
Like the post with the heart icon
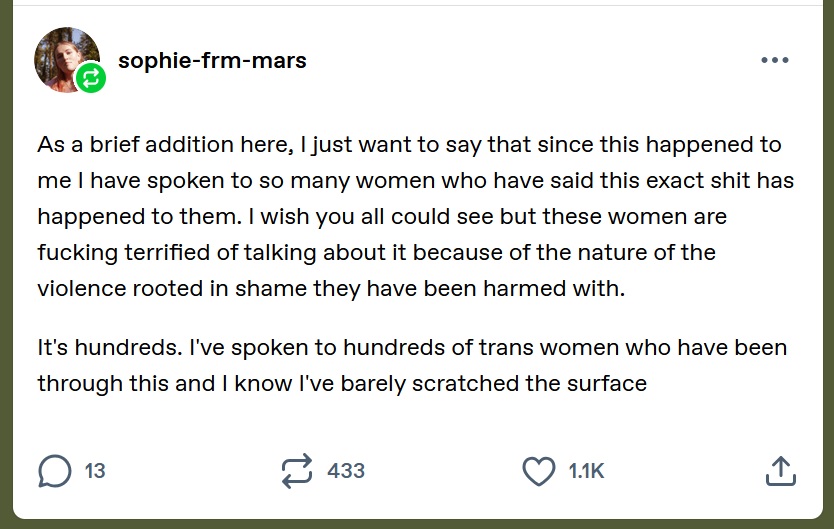point(539,470)
